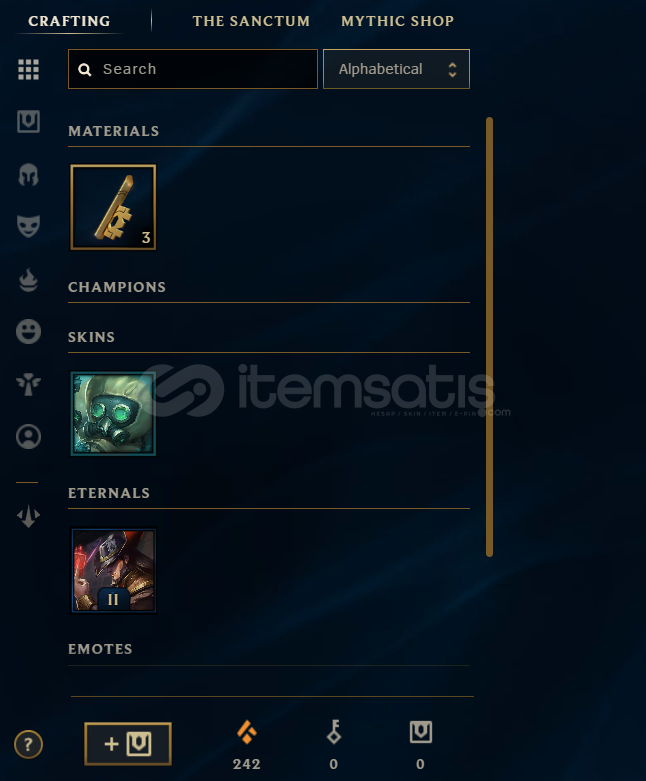
Task: Click the loot list vertical scrollbar
Action: 489,337
